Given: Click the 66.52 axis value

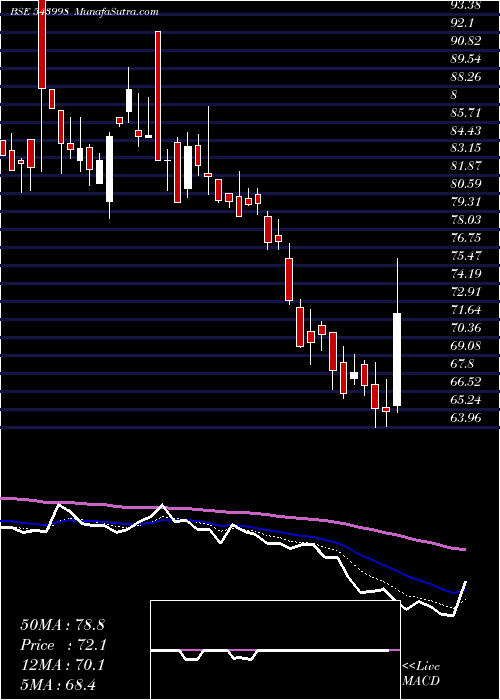Looking at the screenshot, I should tap(467, 382).
